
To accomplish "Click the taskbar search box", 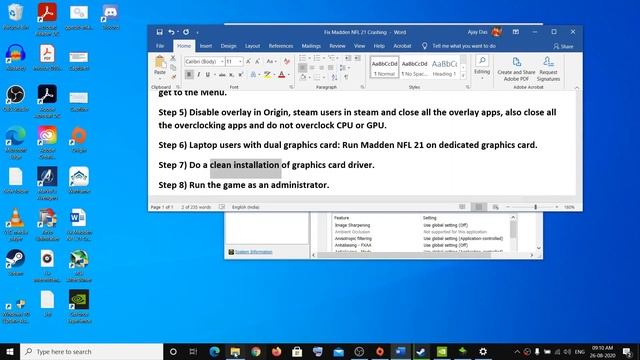I will coord(92,351).
